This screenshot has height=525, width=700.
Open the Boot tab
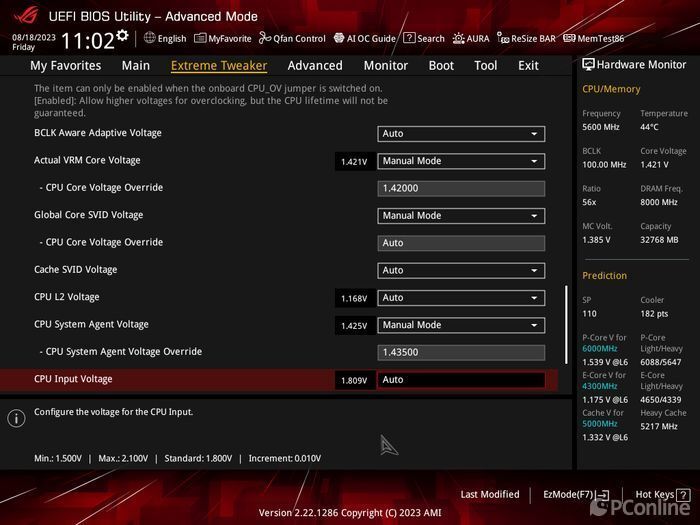[x=441, y=66]
